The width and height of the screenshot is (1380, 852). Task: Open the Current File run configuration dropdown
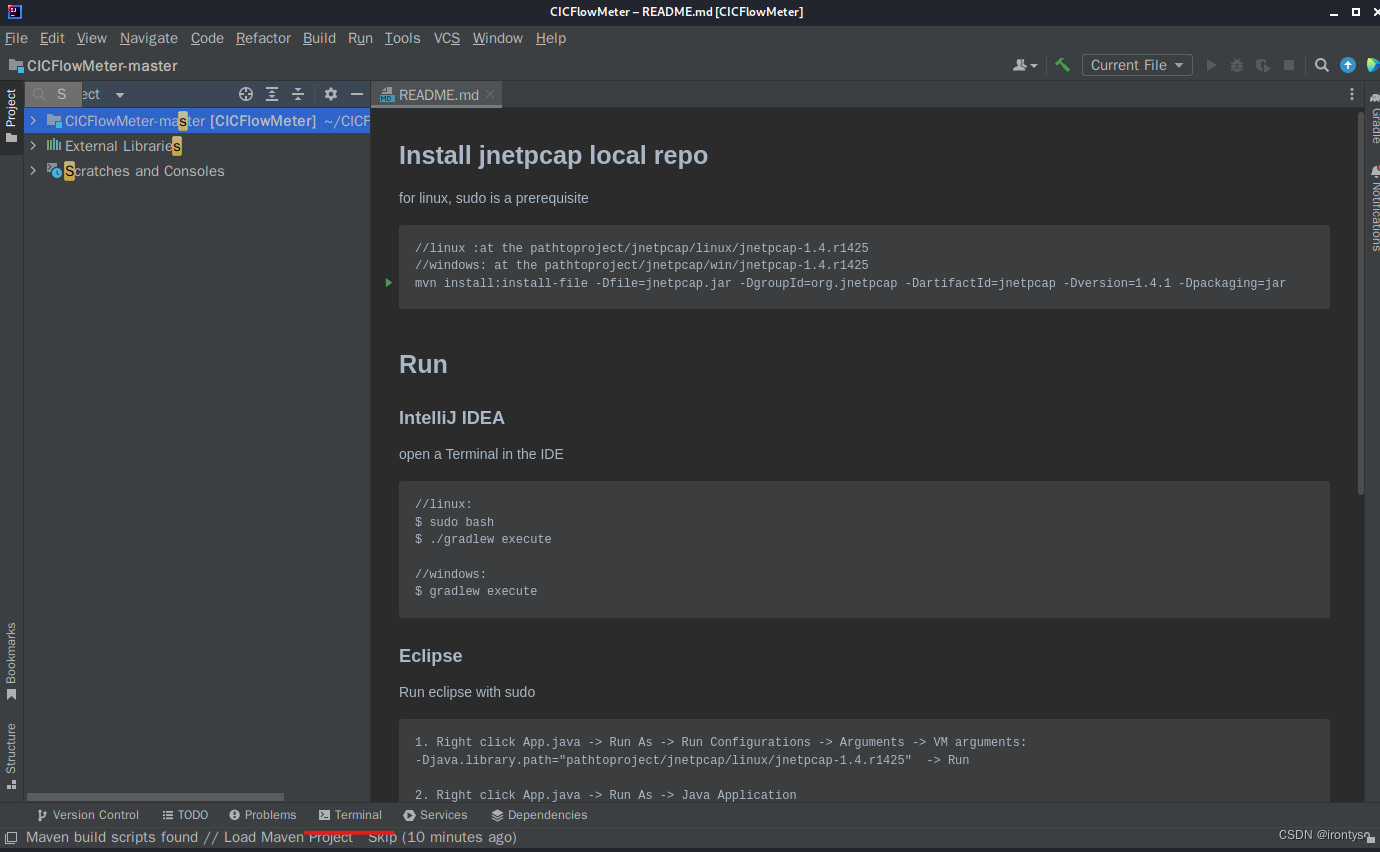(x=1137, y=64)
